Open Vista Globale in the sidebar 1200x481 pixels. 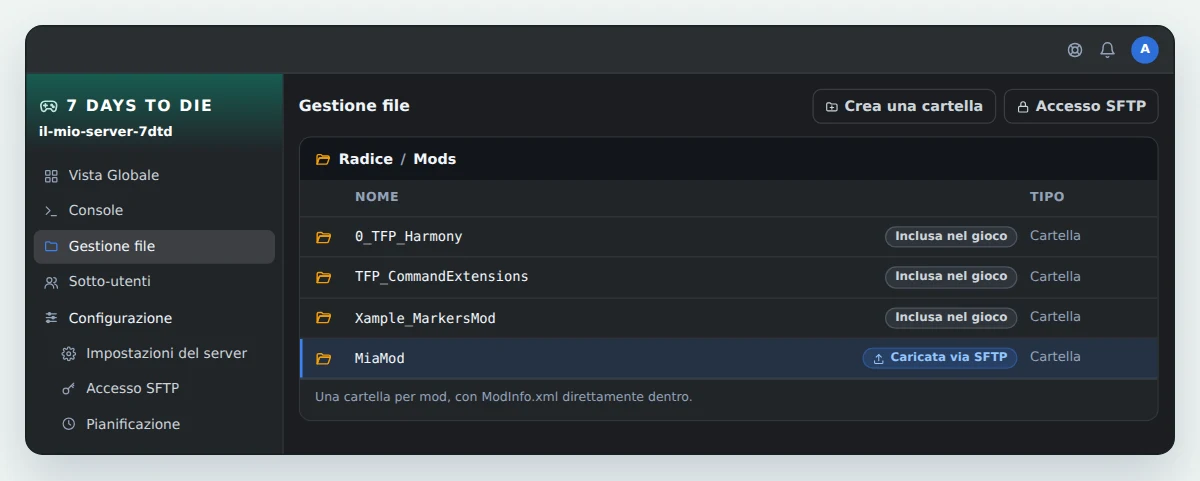[x=154, y=175]
